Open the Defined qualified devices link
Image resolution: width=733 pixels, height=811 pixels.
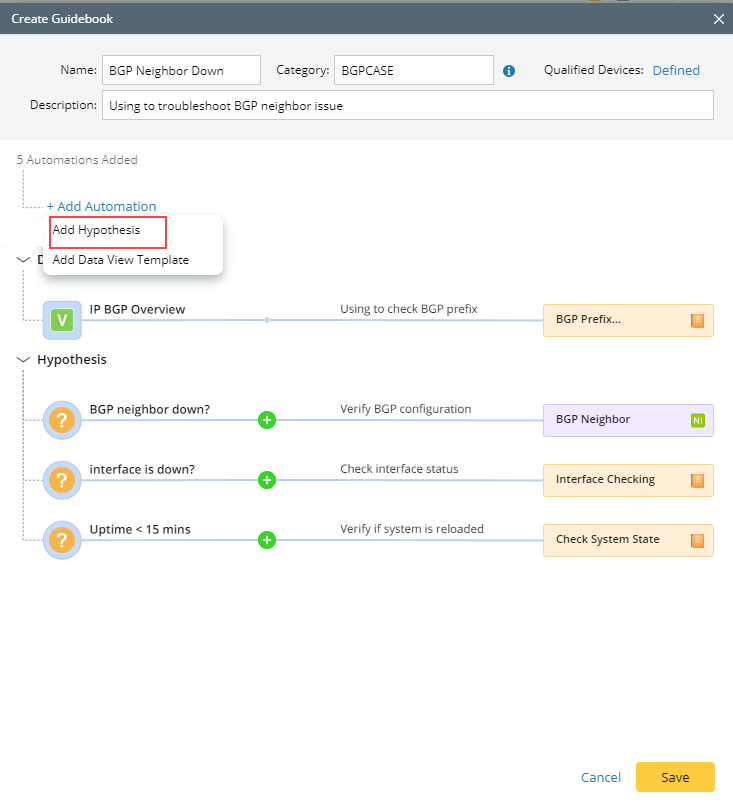pyautogui.click(x=676, y=70)
